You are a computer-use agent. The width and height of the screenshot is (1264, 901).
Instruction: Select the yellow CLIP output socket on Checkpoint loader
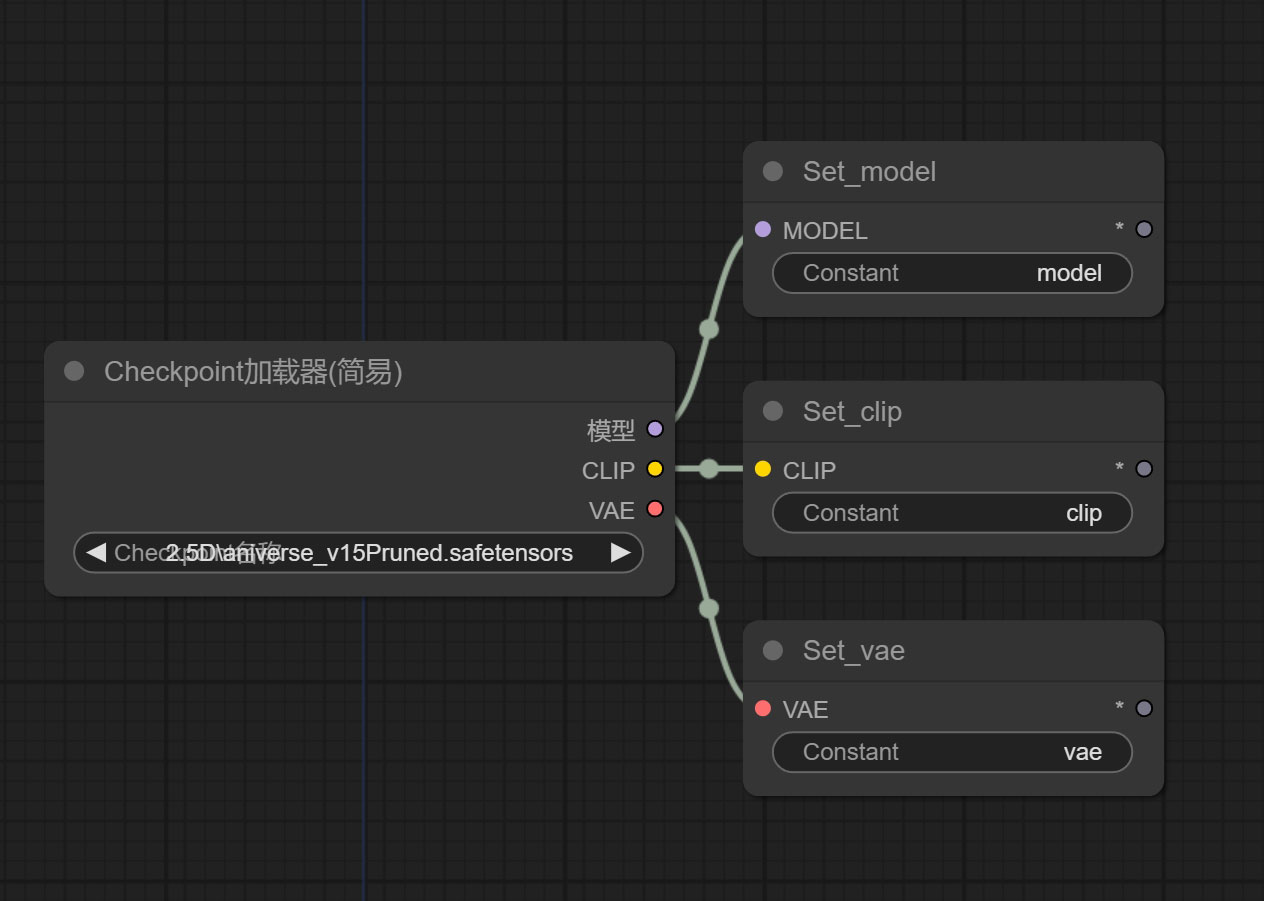655,469
